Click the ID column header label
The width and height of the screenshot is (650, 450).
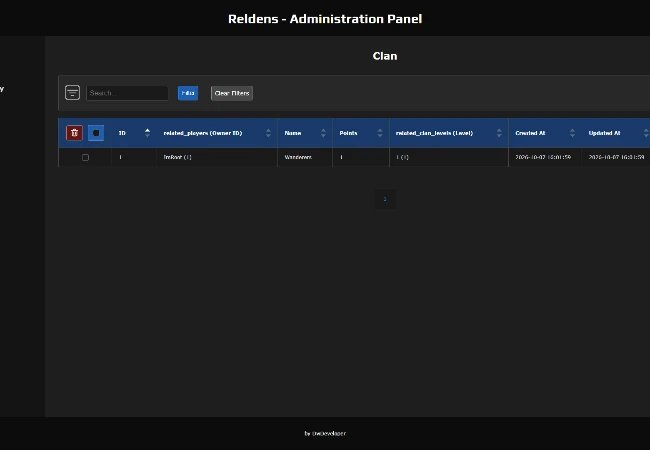pyautogui.click(x=122, y=133)
